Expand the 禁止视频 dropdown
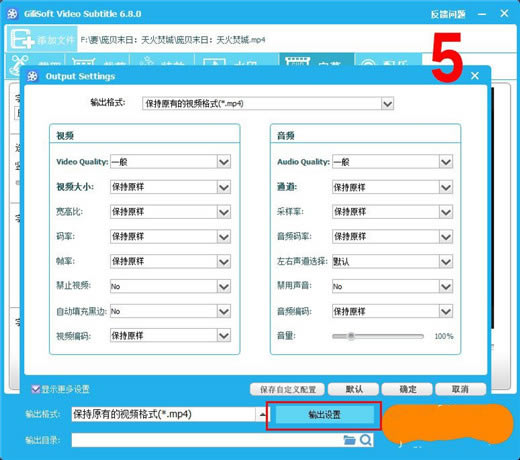The height and width of the screenshot is (460, 520). 224,286
